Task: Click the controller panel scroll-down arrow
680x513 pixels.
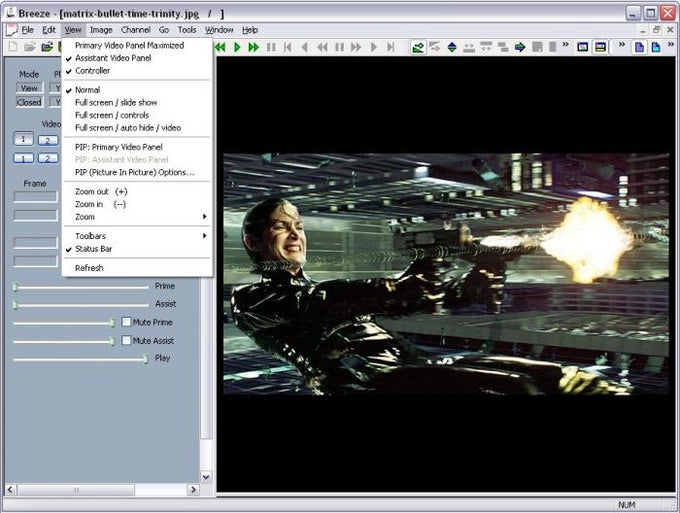Action: 206,477
